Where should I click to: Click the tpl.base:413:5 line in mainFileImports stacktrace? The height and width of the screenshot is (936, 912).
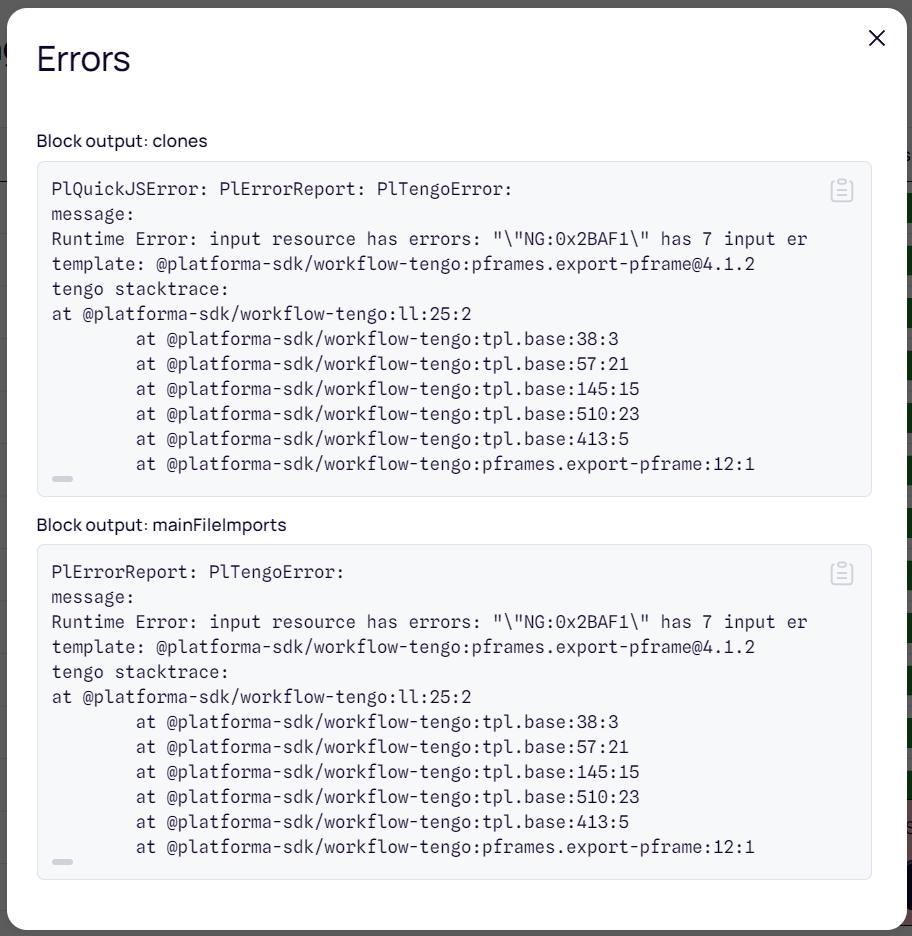tap(382, 822)
